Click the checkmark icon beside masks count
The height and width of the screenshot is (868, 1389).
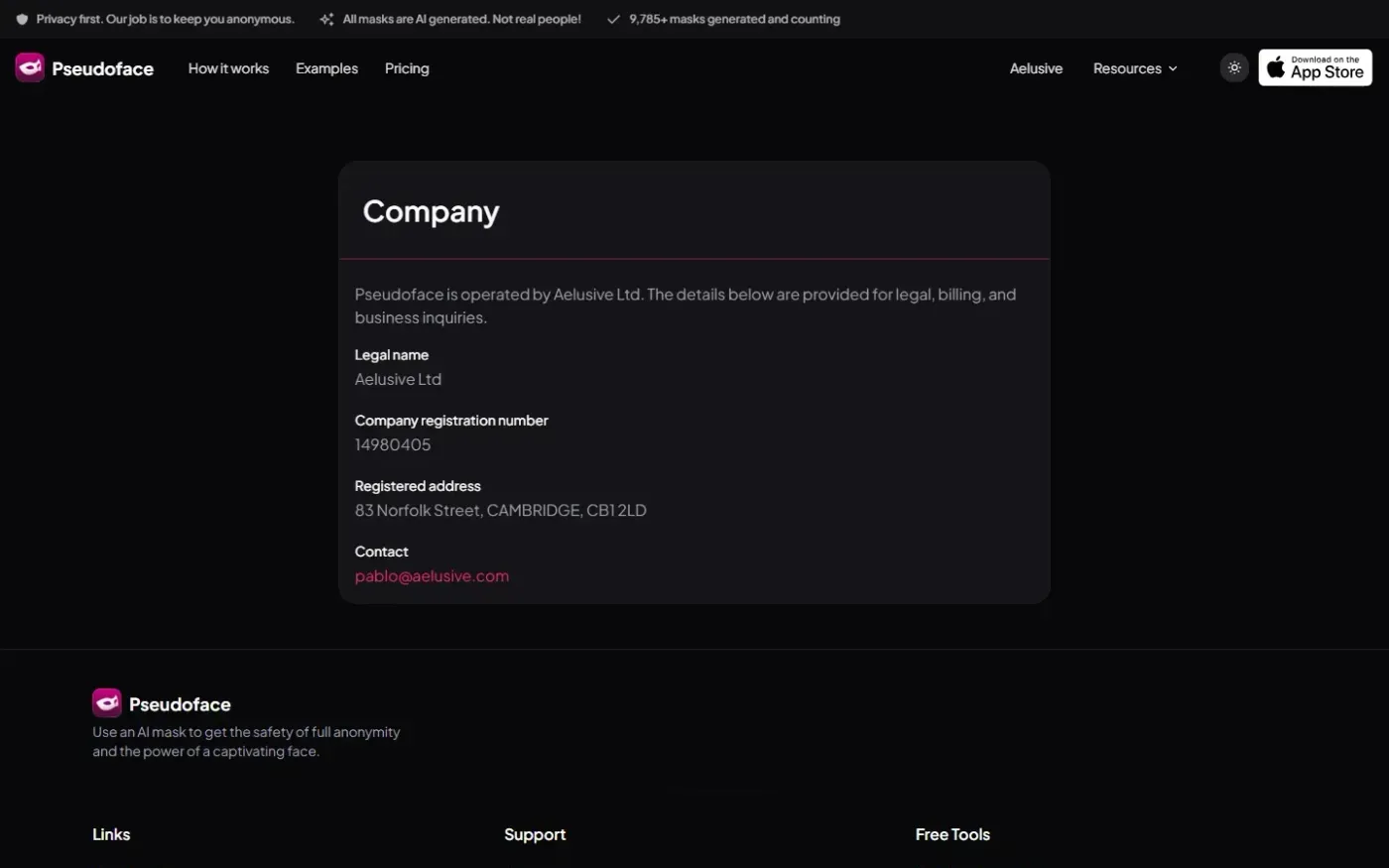(613, 19)
